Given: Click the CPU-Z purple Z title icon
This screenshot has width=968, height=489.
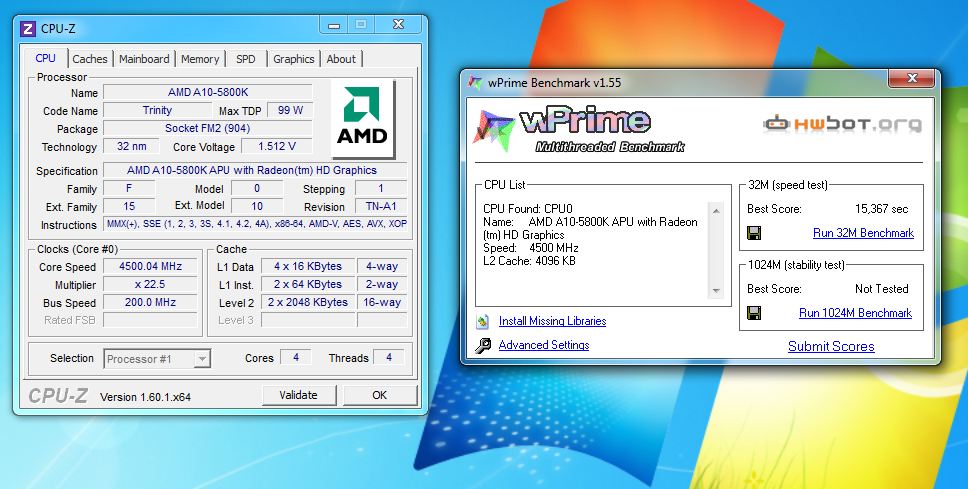Looking at the screenshot, I should pos(28,29).
